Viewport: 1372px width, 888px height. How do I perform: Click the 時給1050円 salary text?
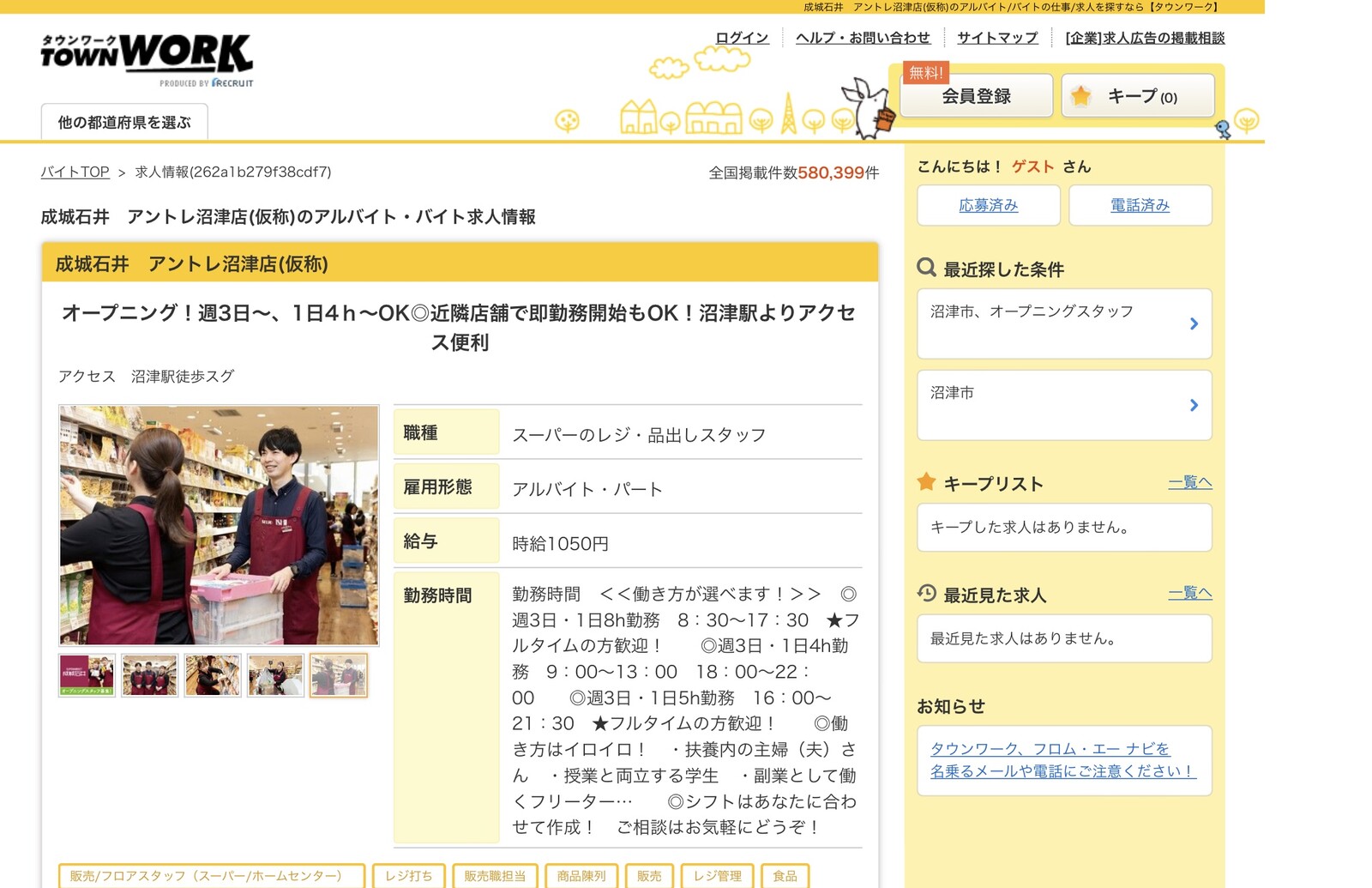(560, 543)
